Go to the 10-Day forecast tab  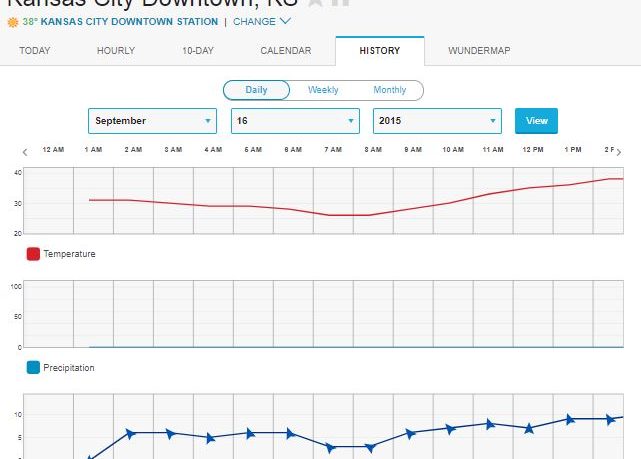click(x=197, y=51)
